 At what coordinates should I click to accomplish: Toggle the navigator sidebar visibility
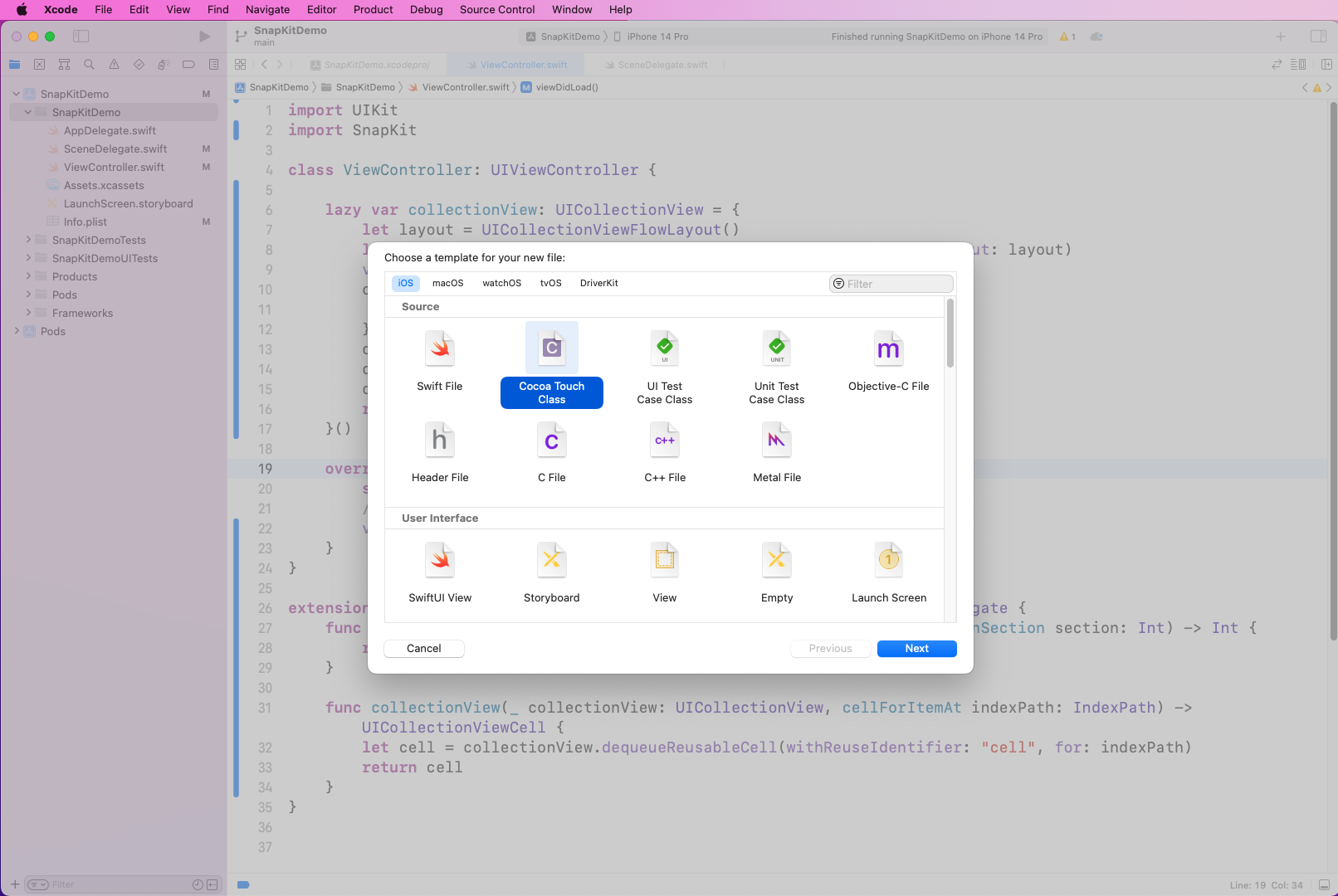pos(81,37)
